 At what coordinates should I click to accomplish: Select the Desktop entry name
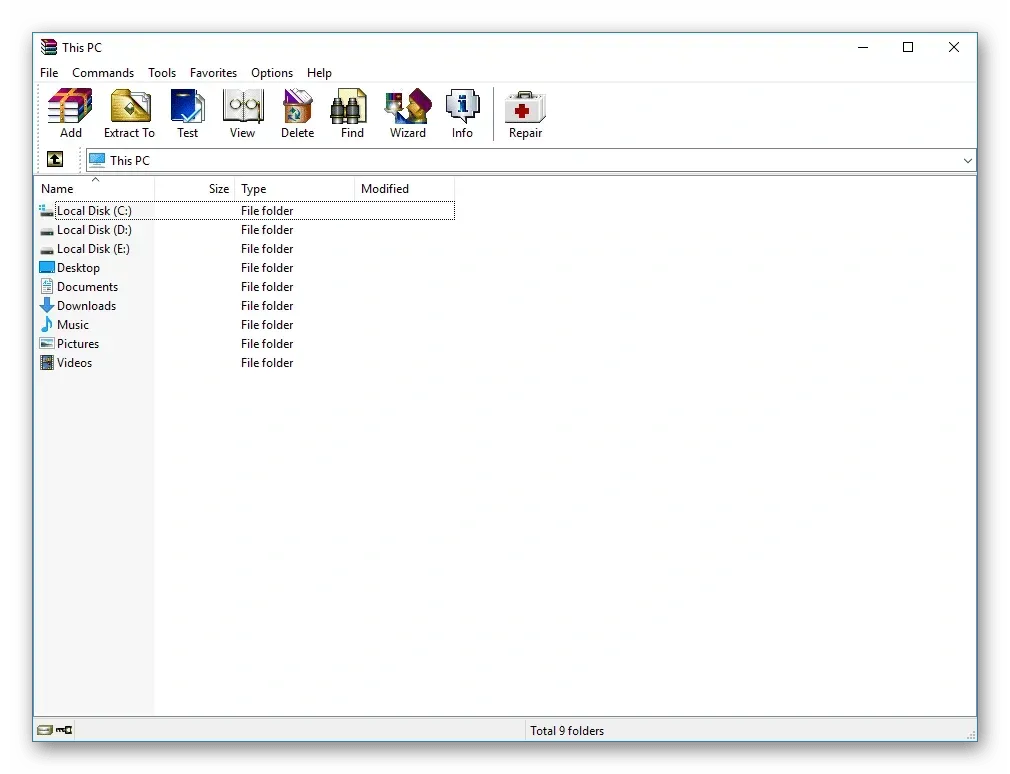[79, 268]
